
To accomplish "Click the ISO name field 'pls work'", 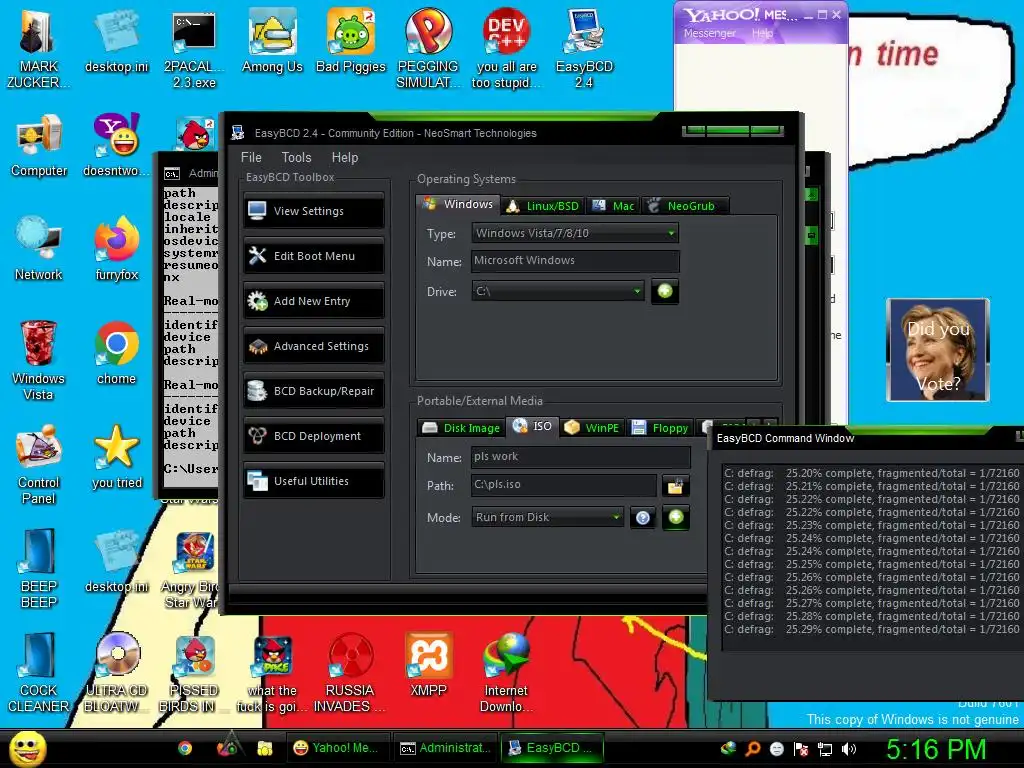I will 580,456.
